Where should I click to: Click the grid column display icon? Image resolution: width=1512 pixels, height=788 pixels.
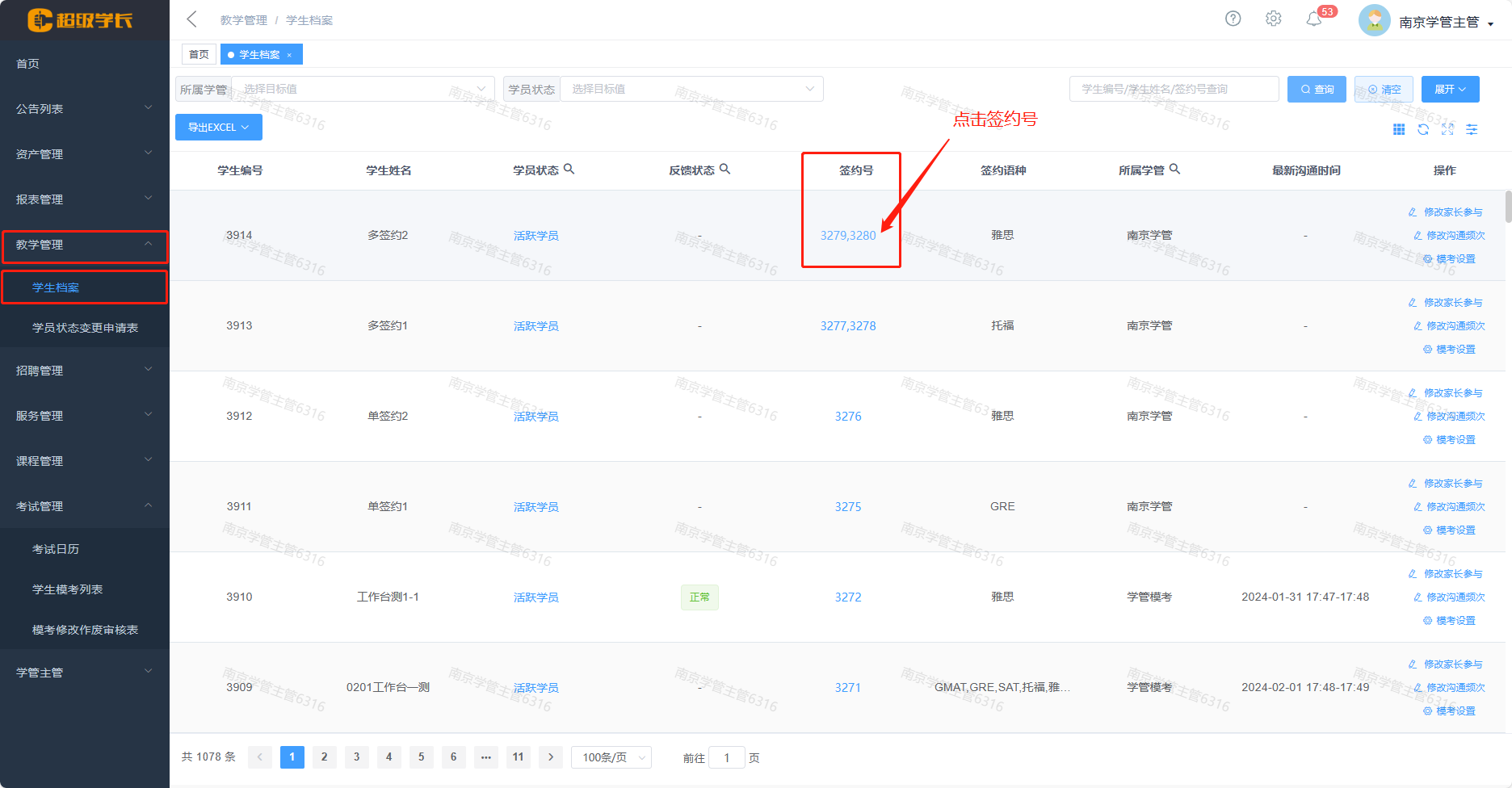click(x=1399, y=129)
